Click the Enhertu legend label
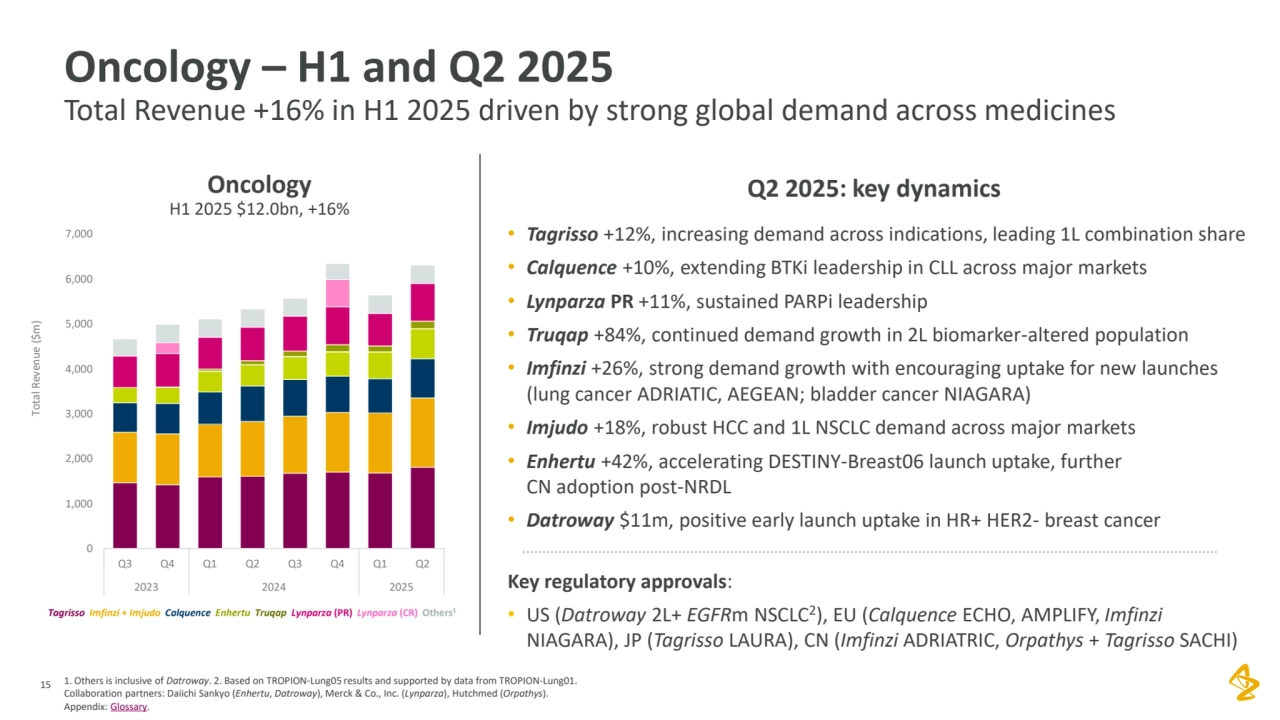Viewport: 1280px width, 720px height. (233, 613)
